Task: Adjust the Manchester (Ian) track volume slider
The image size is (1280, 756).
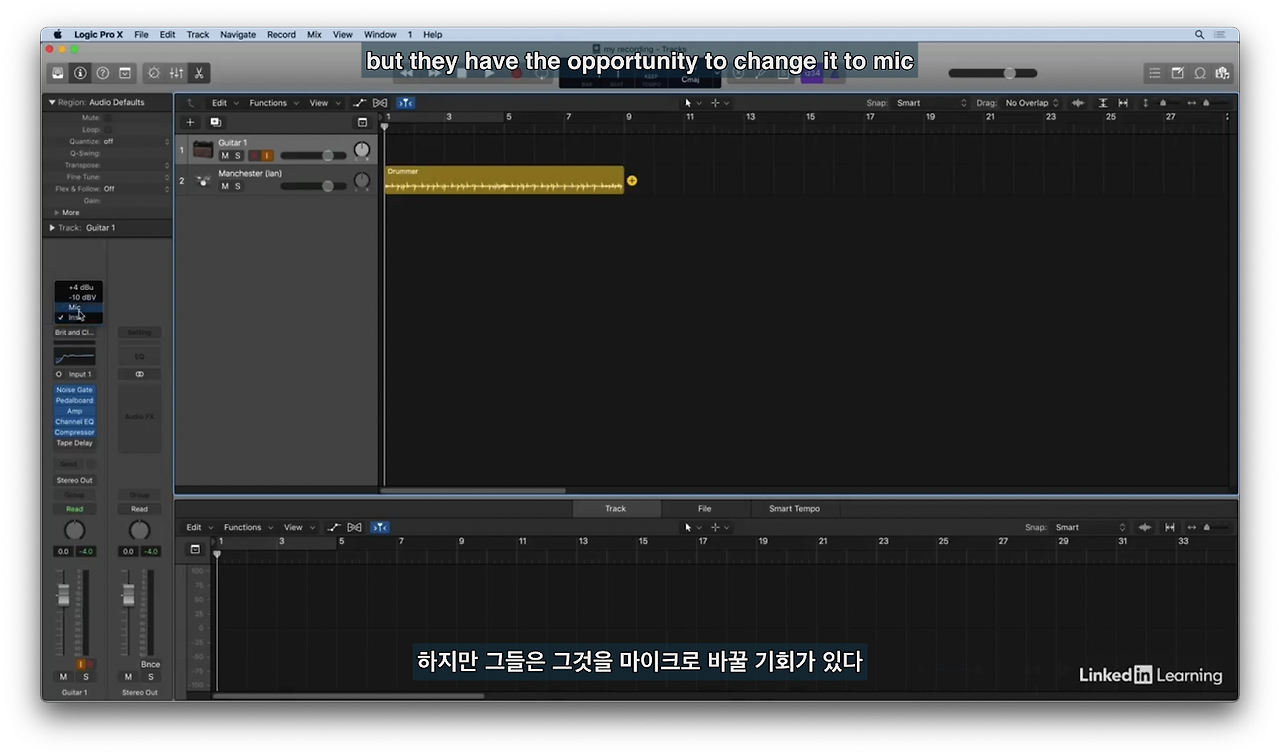Action: click(313, 186)
